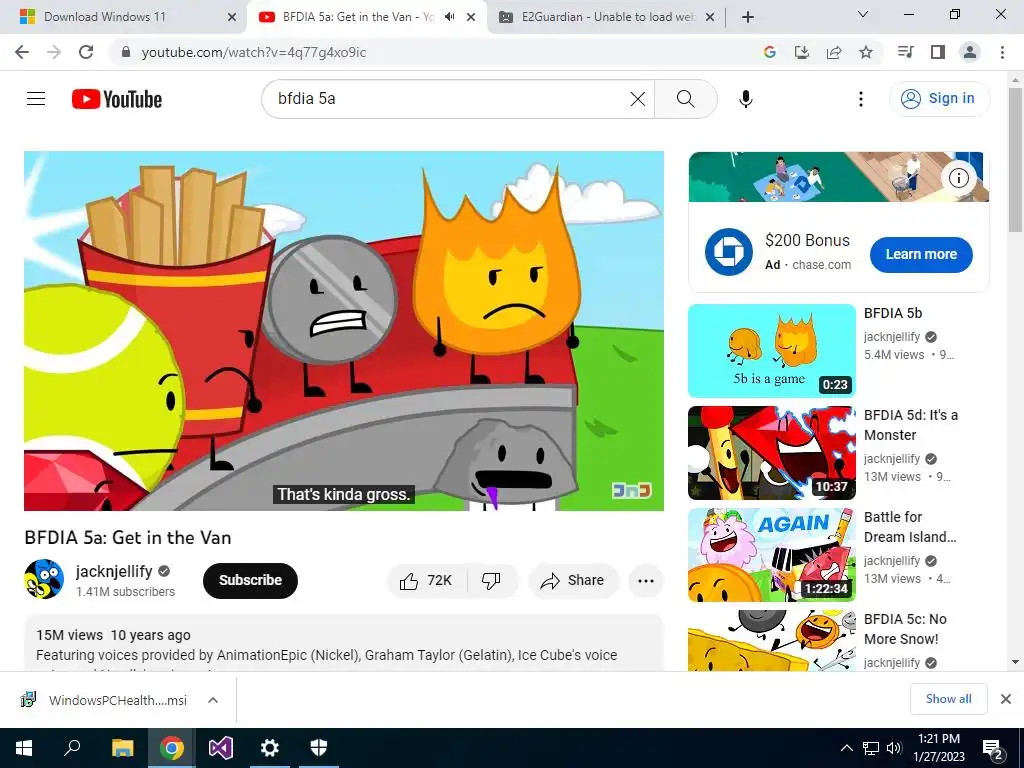Go back with the browser back arrow
This screenshot has height=768, width=1024.
pos(22,52)
